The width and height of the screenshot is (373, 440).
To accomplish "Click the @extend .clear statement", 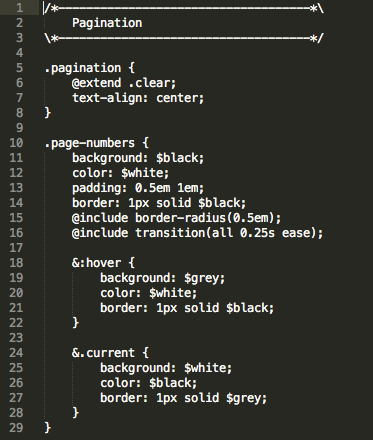I will click(124, 83).
